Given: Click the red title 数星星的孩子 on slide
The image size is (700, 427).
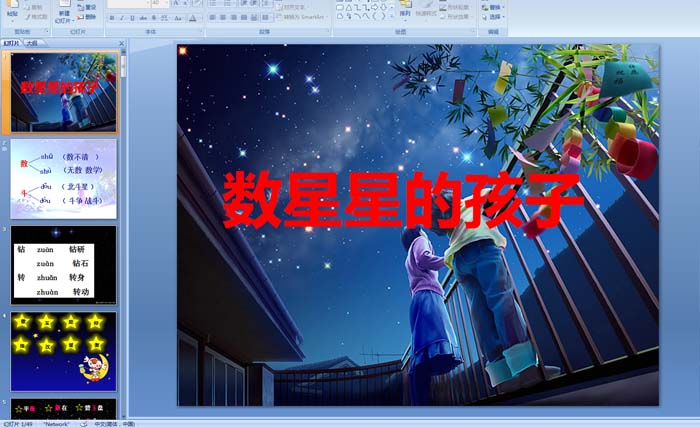Looking at the screenshot, I should point(403,200).
